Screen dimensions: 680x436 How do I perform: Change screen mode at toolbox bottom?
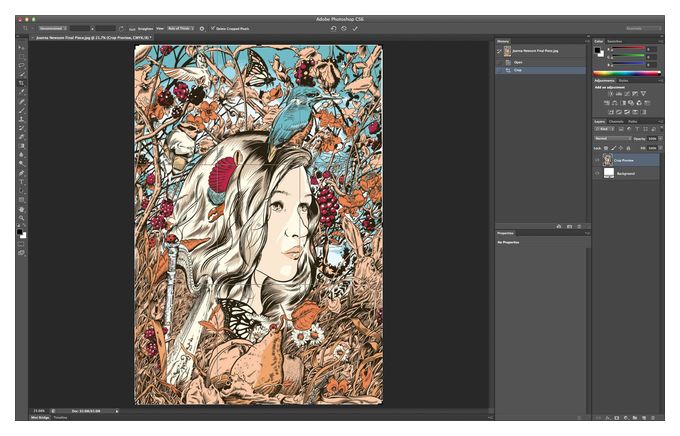point(21,252)
